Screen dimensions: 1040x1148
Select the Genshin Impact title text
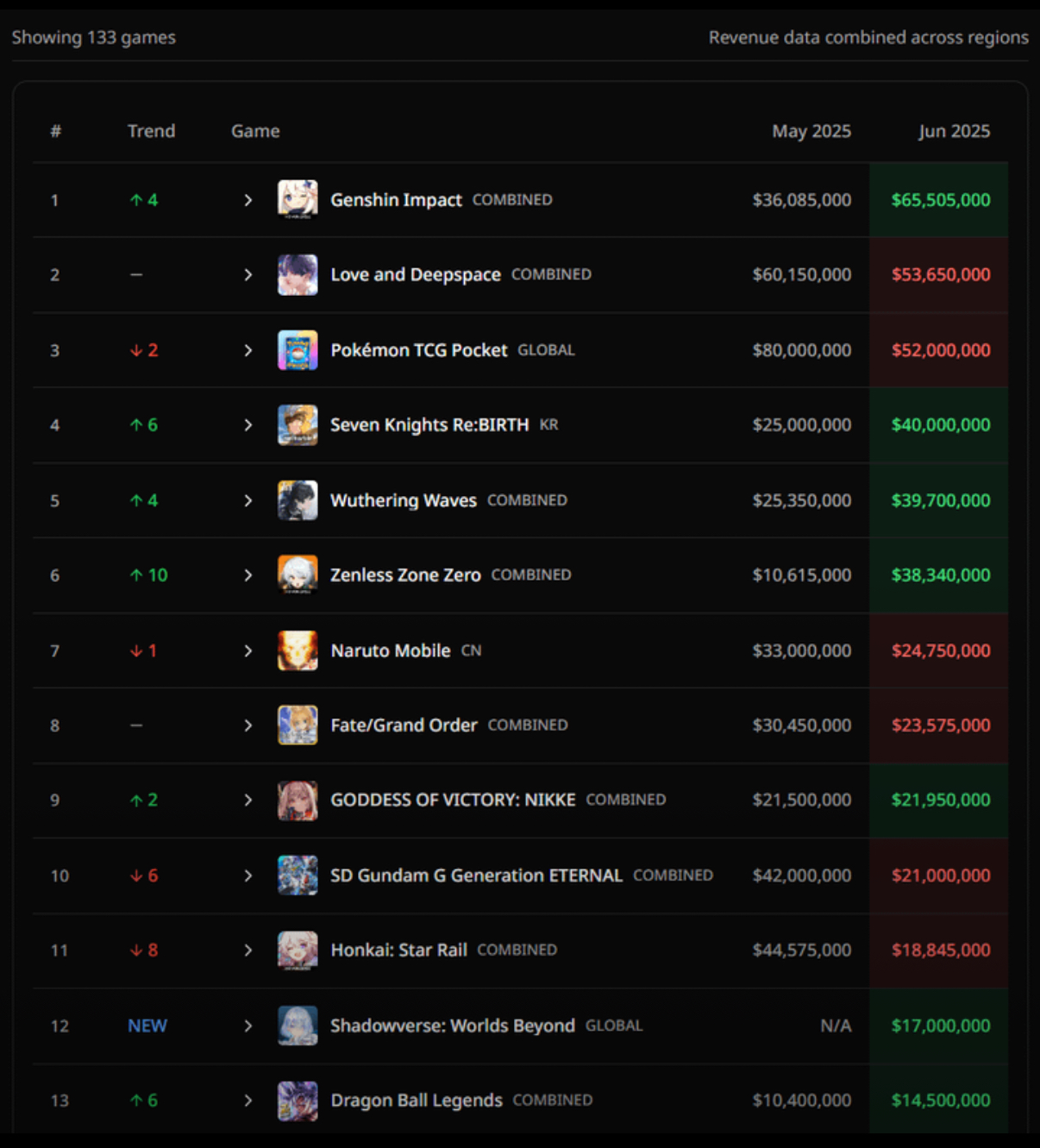(x=396, y=200)
